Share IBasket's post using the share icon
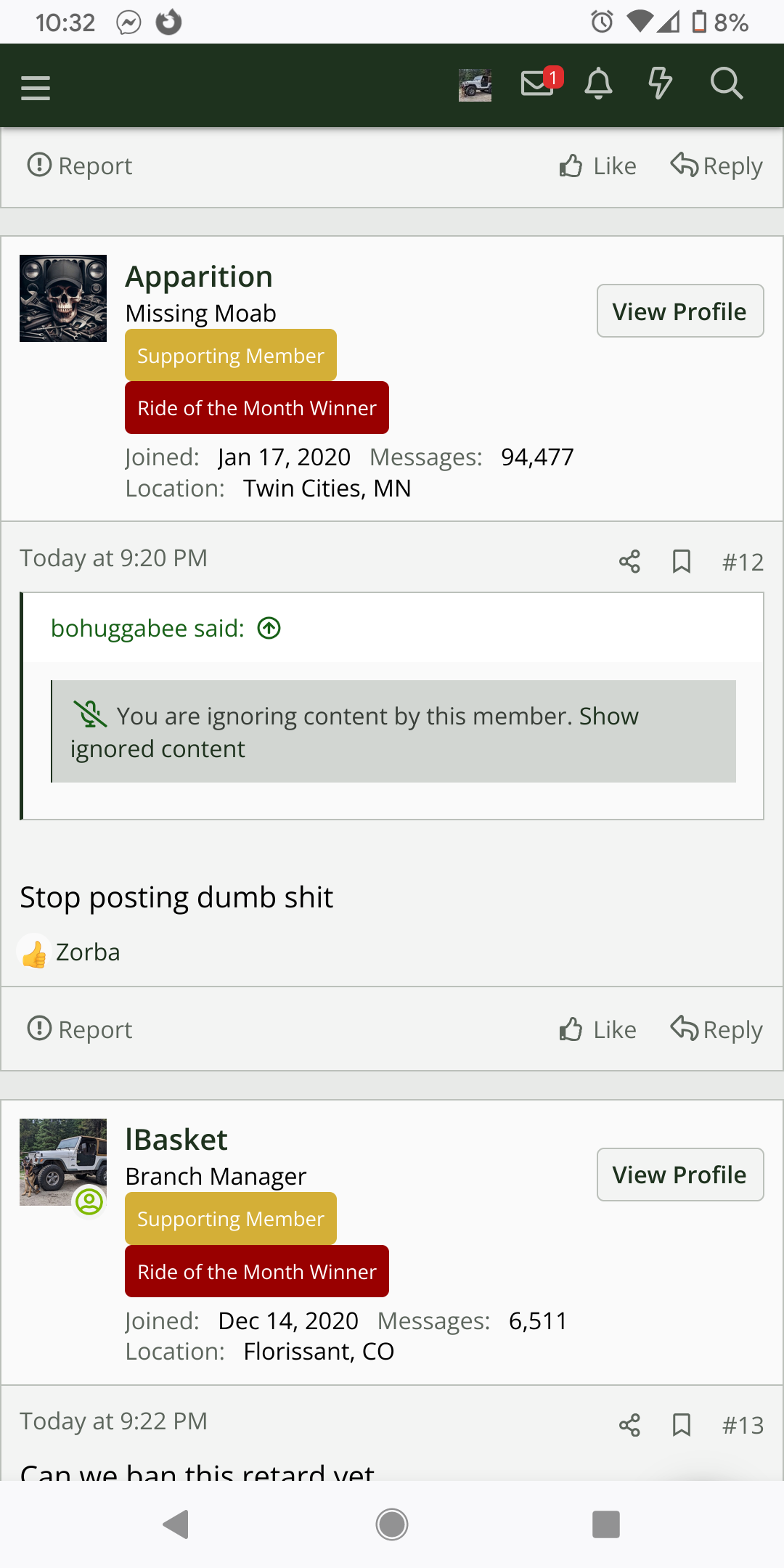 pos(629,1424)
